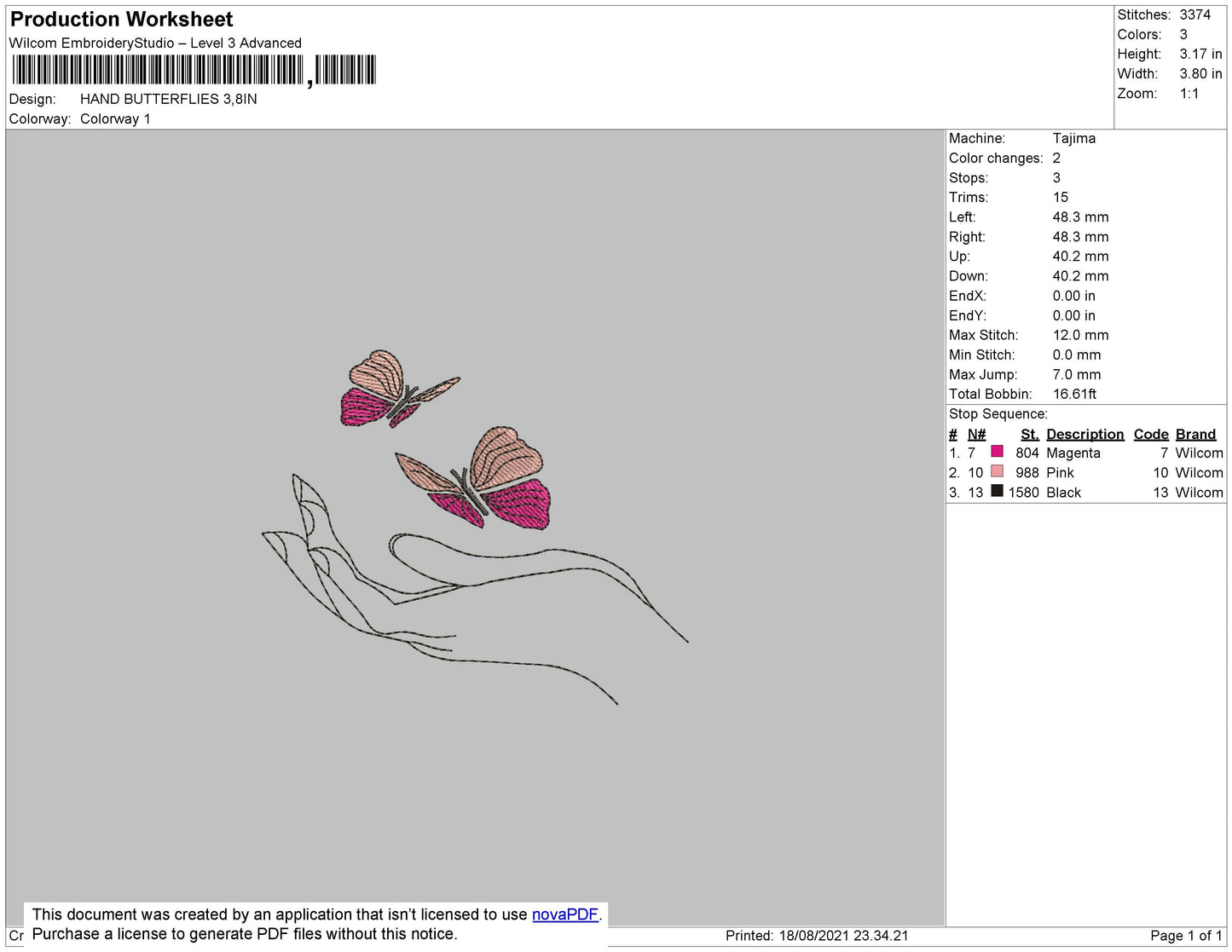Click the 'Brand' column header
Image resolution: width=1232 pixels, height=952 pixels.
click(1195, 434)
